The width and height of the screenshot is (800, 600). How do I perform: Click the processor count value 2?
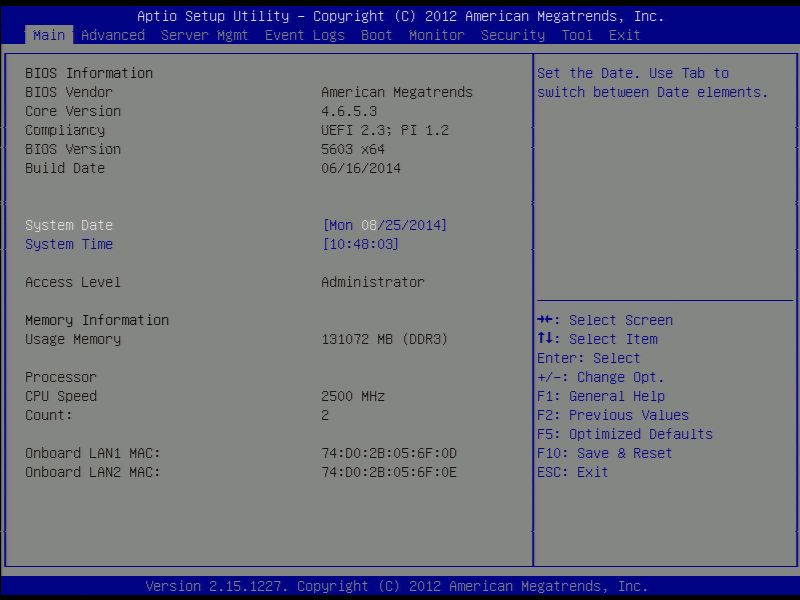[325, 415]
